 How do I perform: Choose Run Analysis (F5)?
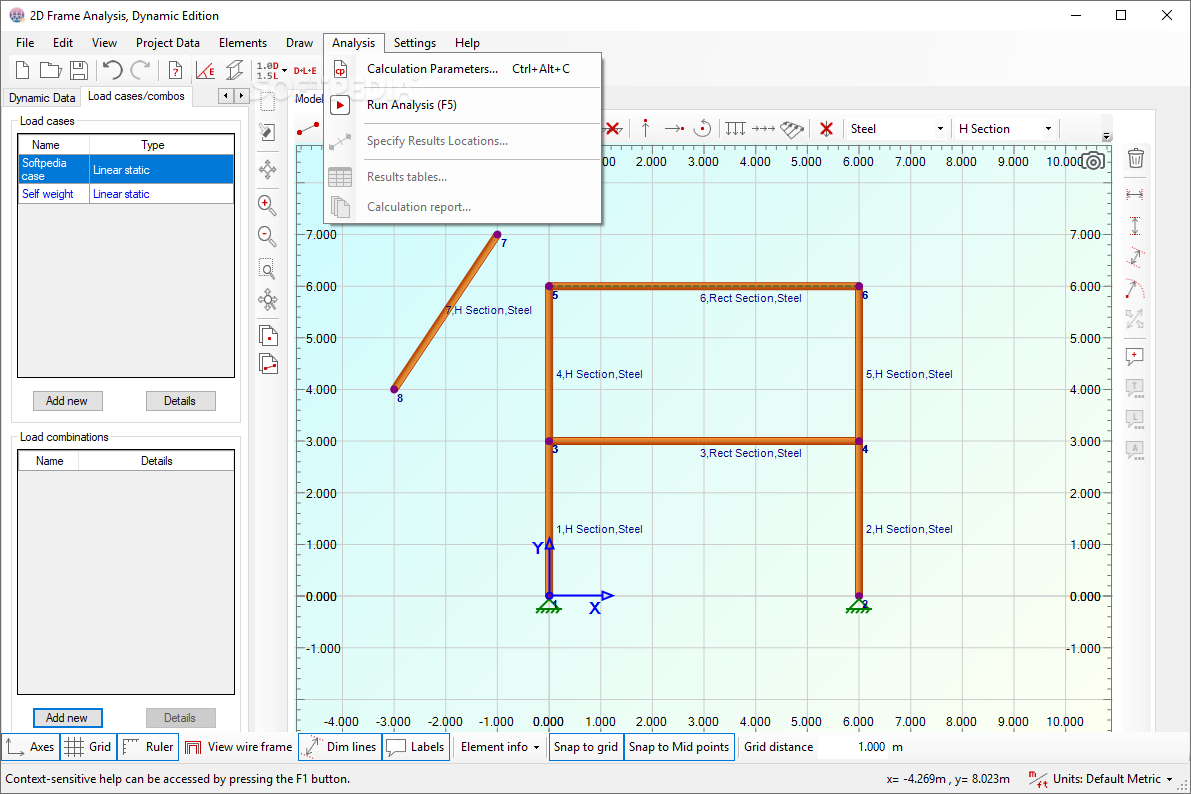pos(463,105)
